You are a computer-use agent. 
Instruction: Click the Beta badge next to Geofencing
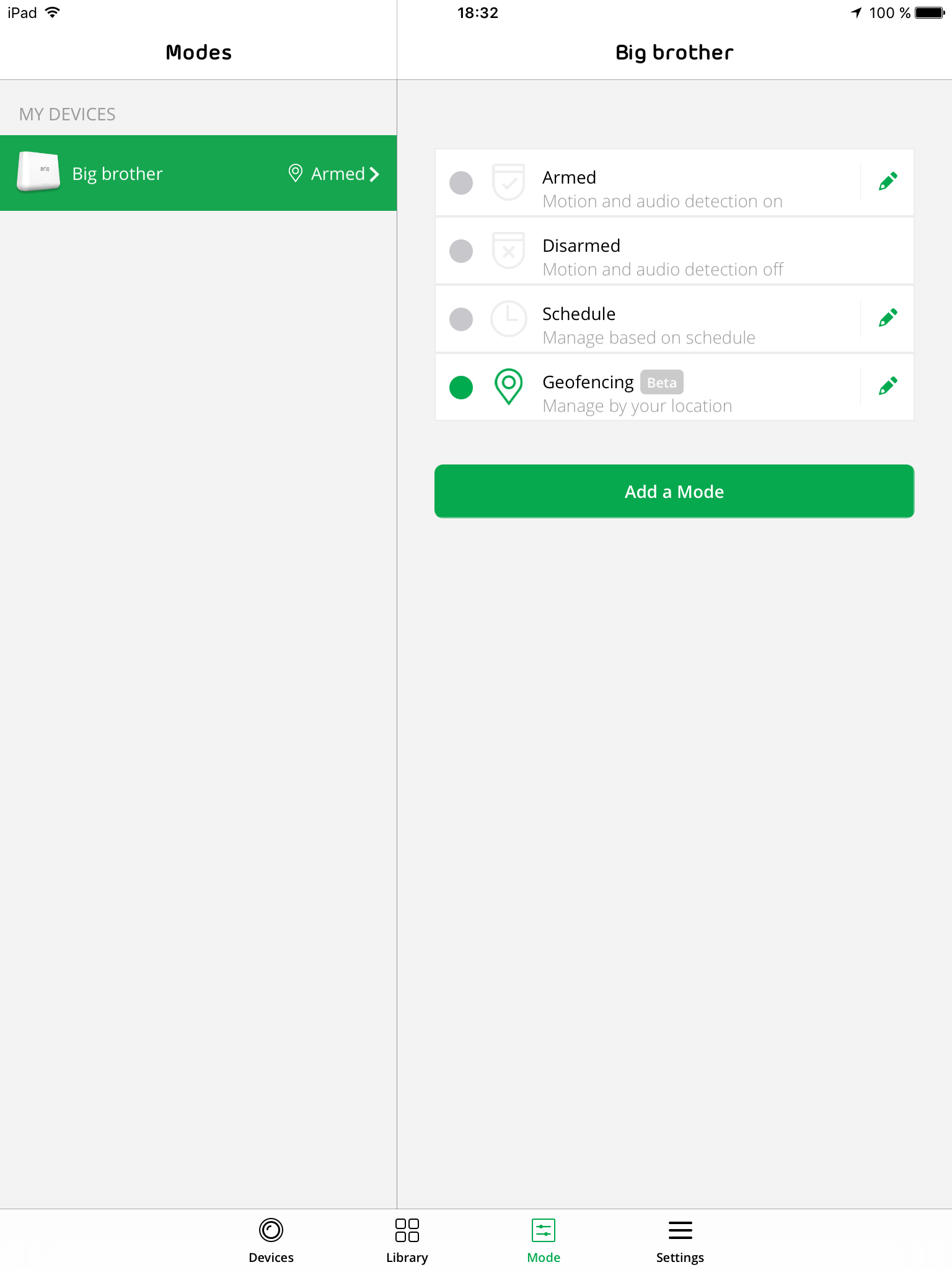coord(662,383)
